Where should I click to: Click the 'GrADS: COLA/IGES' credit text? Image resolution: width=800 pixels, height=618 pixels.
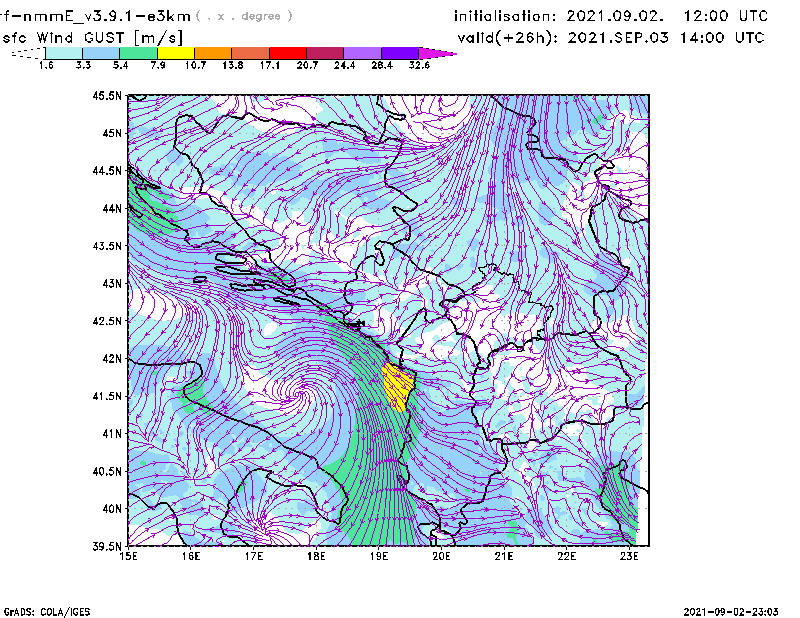(x=47, y=612)
